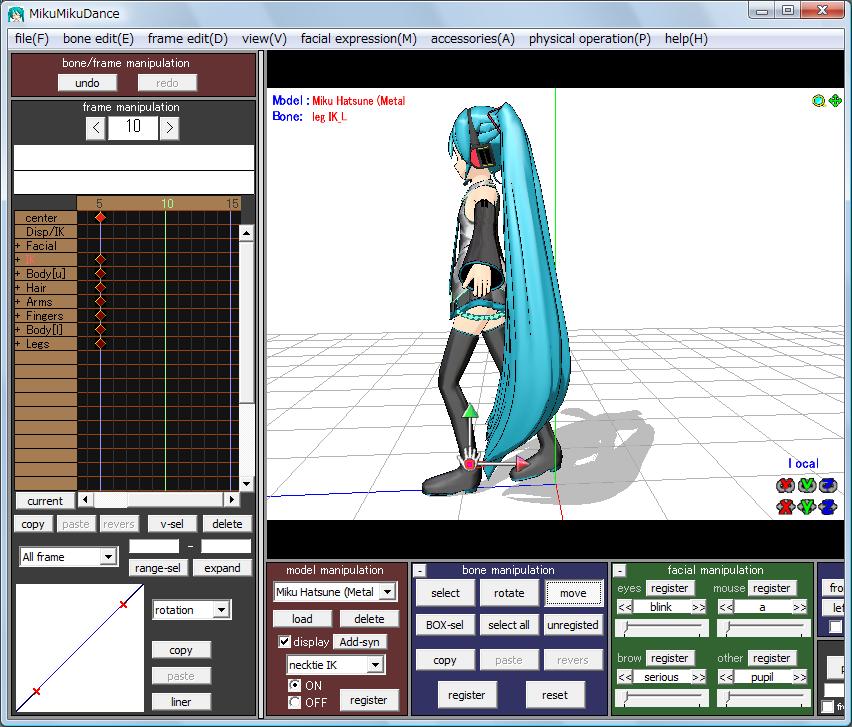
Task: Click previous mouth expression arrow beside 'a'
Action: (x=726, y=607)
